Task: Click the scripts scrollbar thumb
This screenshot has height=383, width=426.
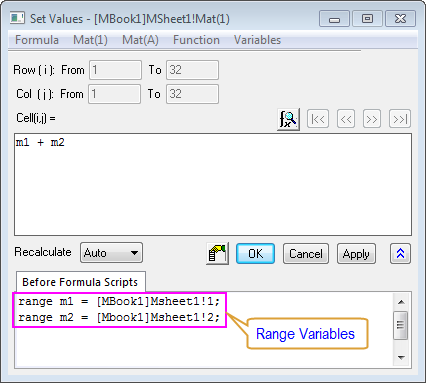Action: click(401, 326)
